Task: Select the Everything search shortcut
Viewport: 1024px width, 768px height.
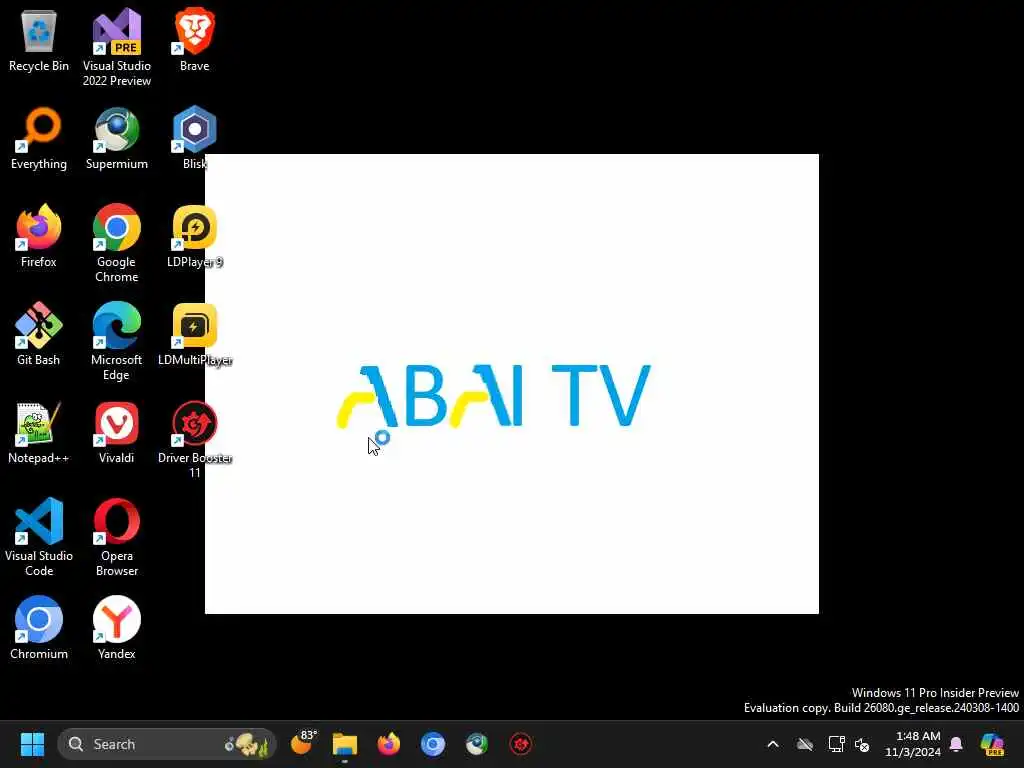Action: pos(39,138)
